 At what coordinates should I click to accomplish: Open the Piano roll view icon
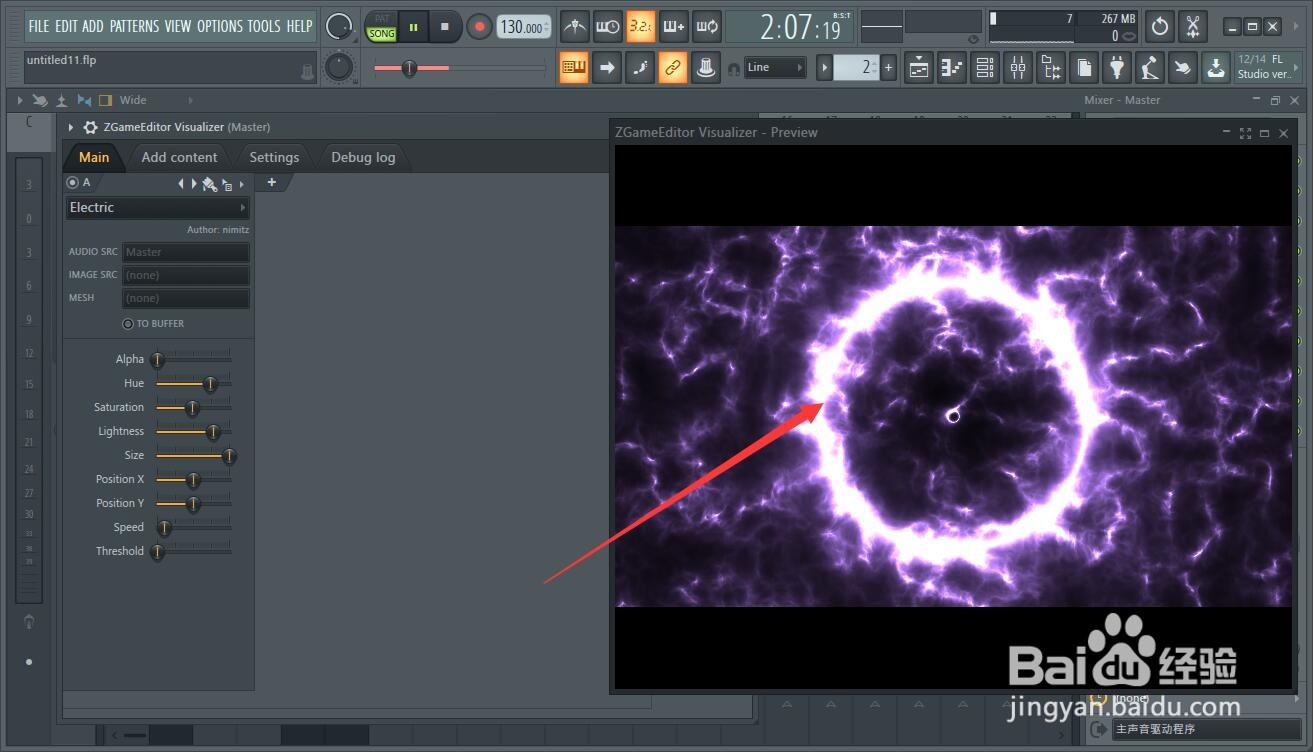tap(952, 68)
